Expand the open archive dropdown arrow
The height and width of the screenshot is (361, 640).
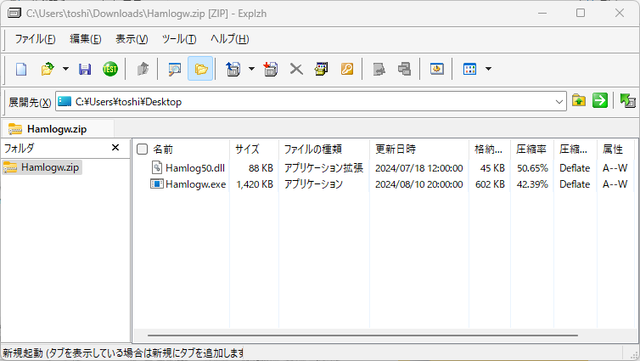point(66,69)
